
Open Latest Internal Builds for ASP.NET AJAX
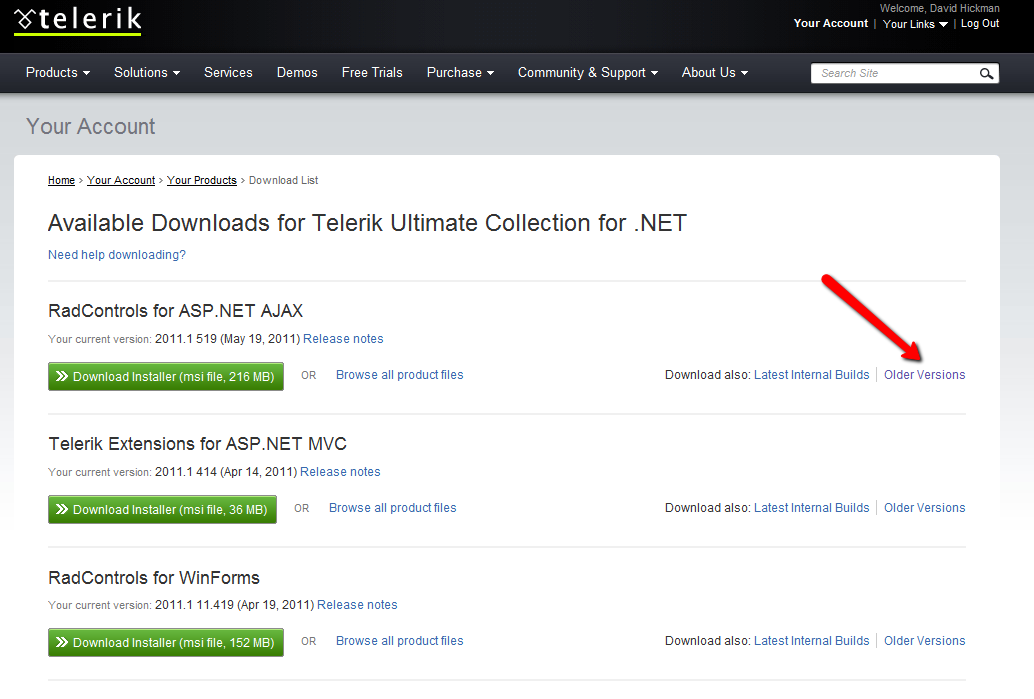pos(812,375)
